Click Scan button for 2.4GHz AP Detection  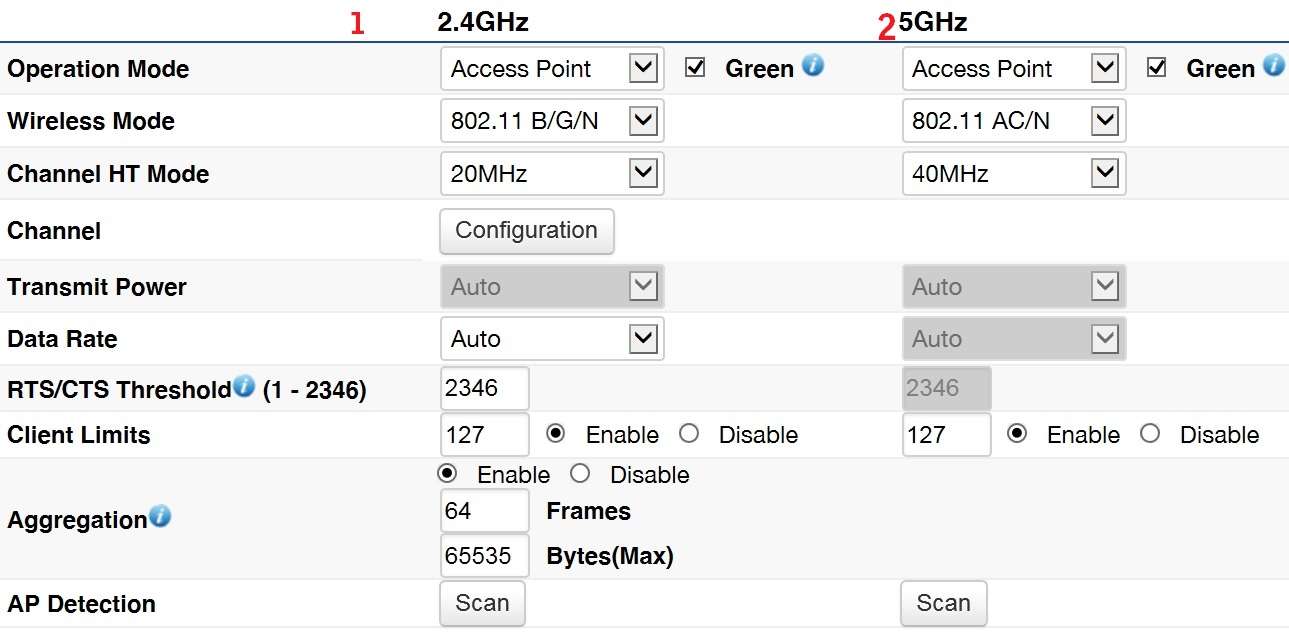click(x=482, y=603)
